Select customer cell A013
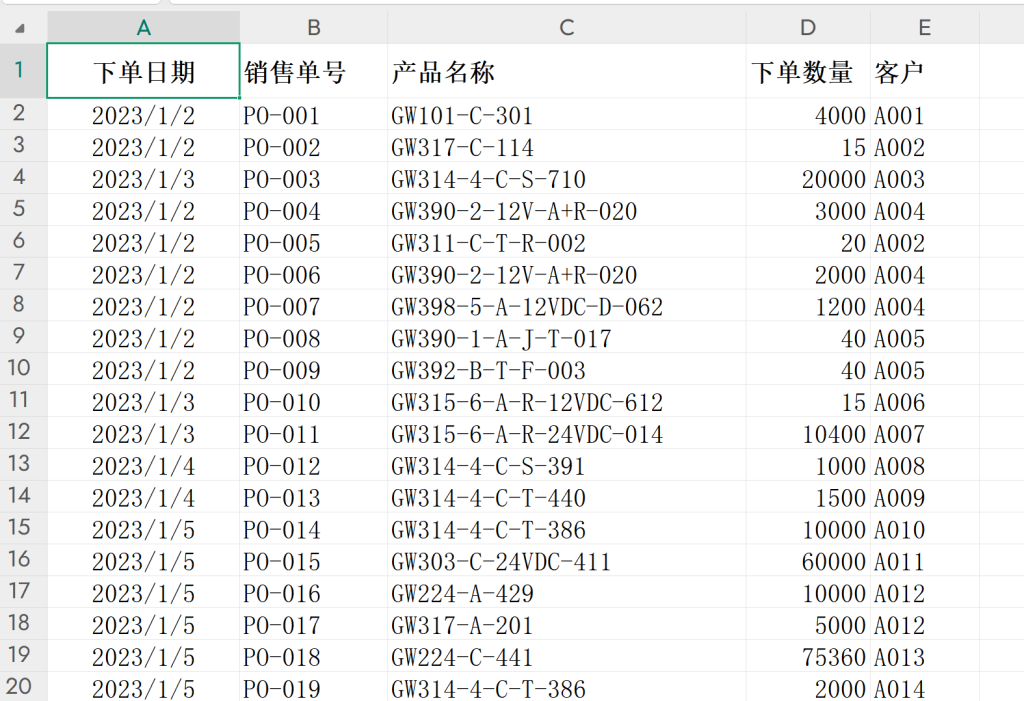 [924, 657]
